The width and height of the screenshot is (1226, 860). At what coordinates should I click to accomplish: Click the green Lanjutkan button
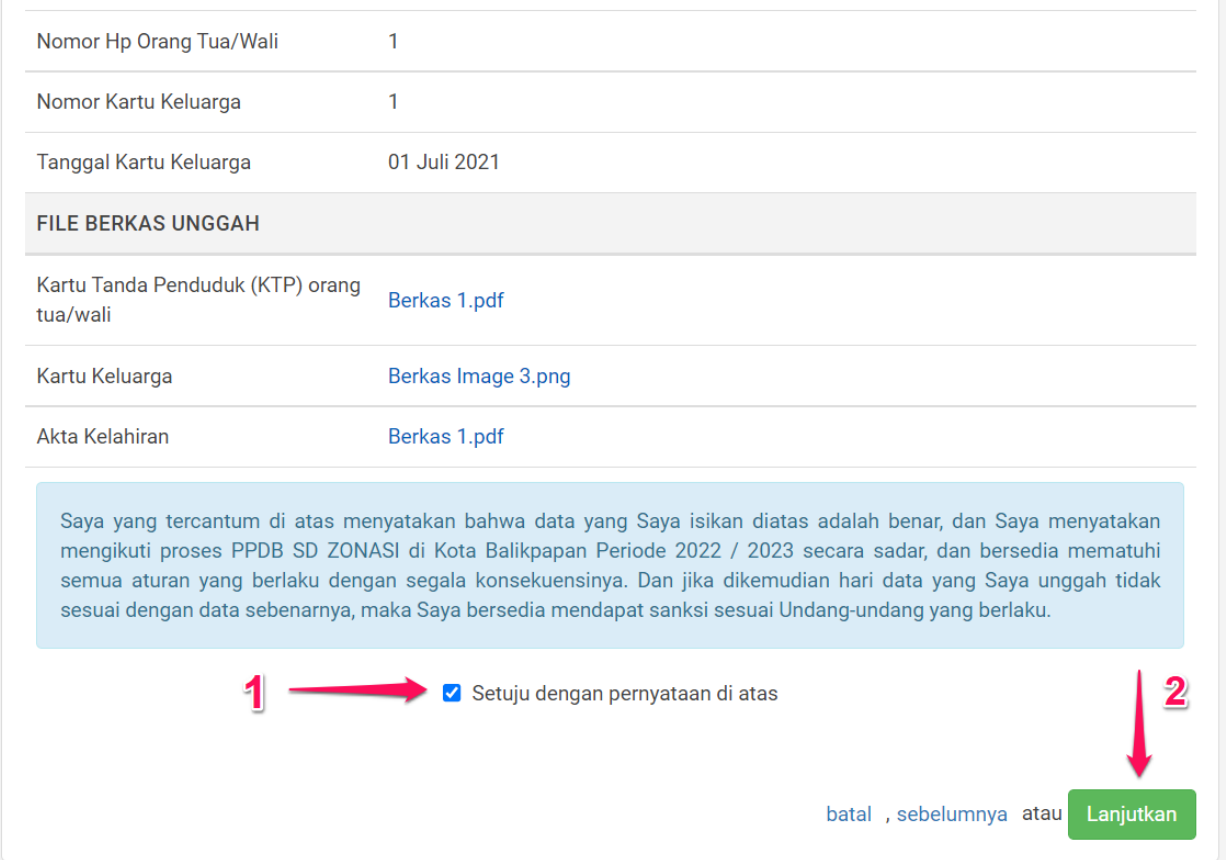[1131, 814]
